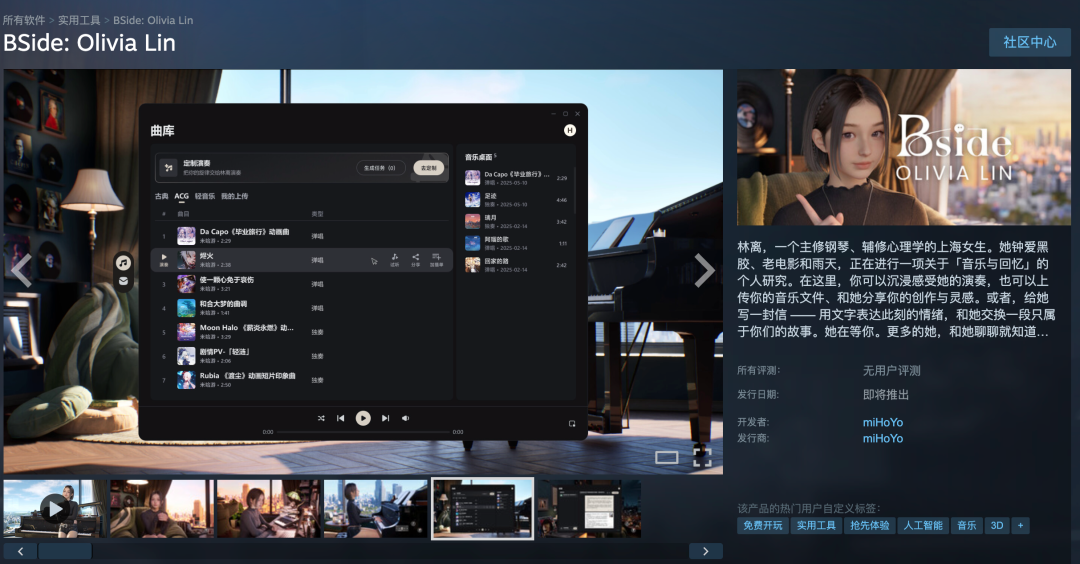This screenshot has height=564, width=1080.
Task: Click the 分享 share icon on 熔火 row
Action: 415,260
